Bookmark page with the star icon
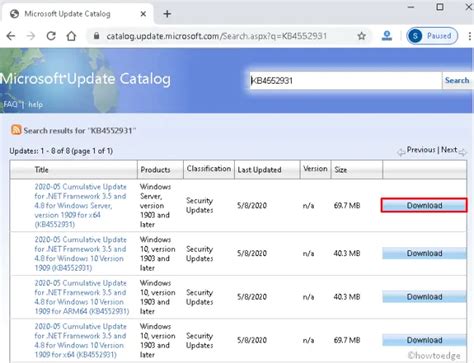 [362, 36]
